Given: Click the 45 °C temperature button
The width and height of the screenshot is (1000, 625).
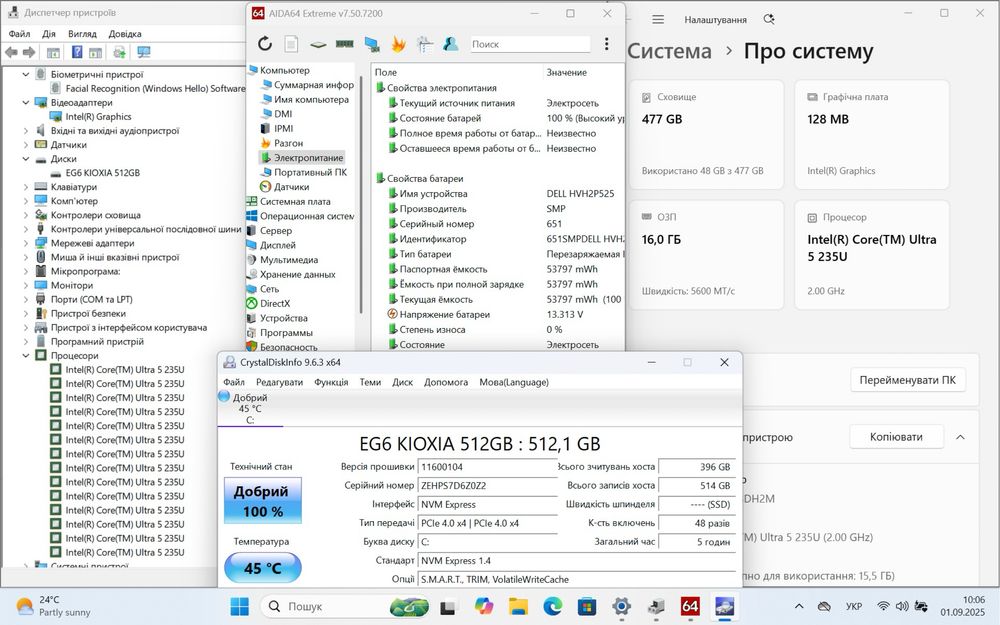Looking at the screenshot, I should [263, 568].
